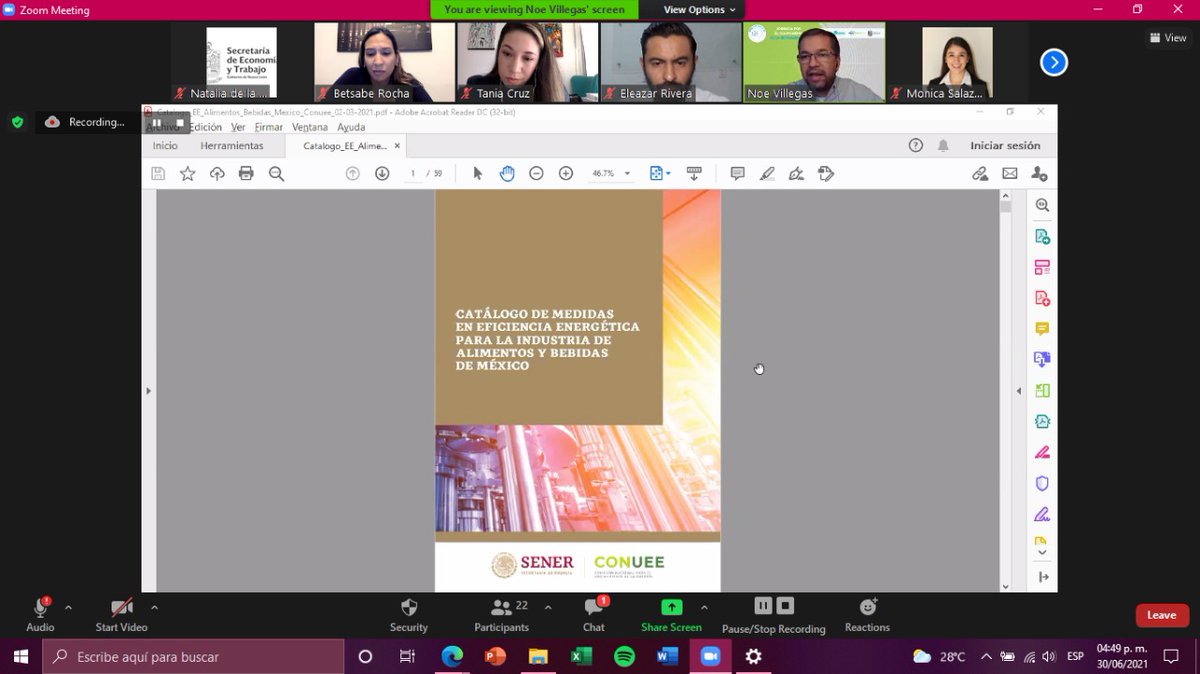Switch to the Inicio tab

point(165,145)
